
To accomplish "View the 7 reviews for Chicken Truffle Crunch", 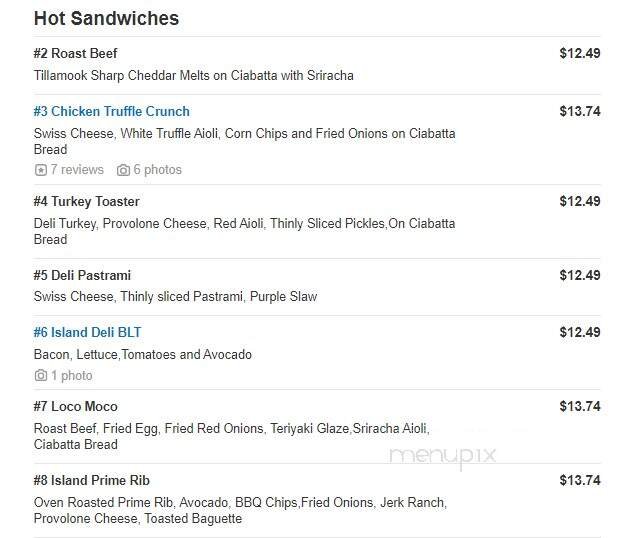I will pos(76,170).
